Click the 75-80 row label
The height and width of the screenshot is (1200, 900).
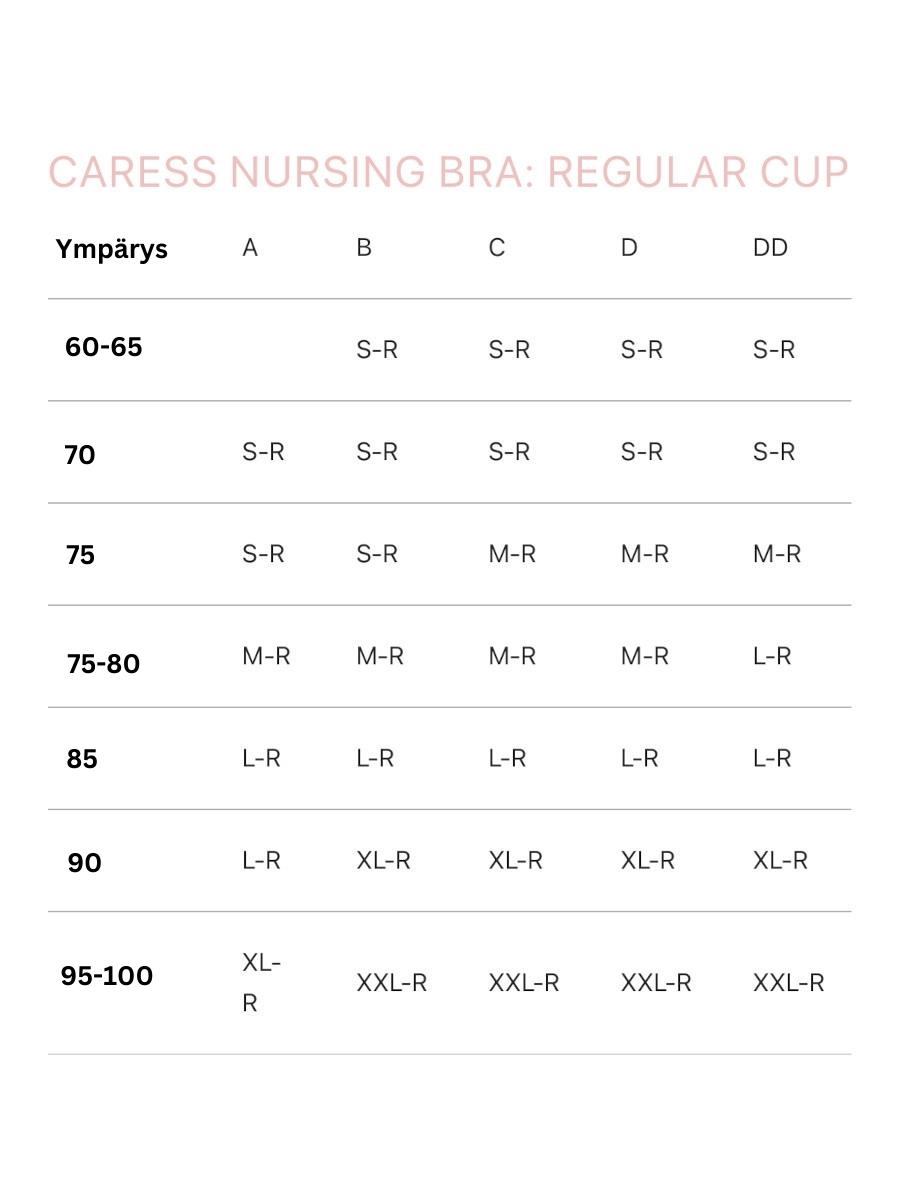click(x=104, y=663)
